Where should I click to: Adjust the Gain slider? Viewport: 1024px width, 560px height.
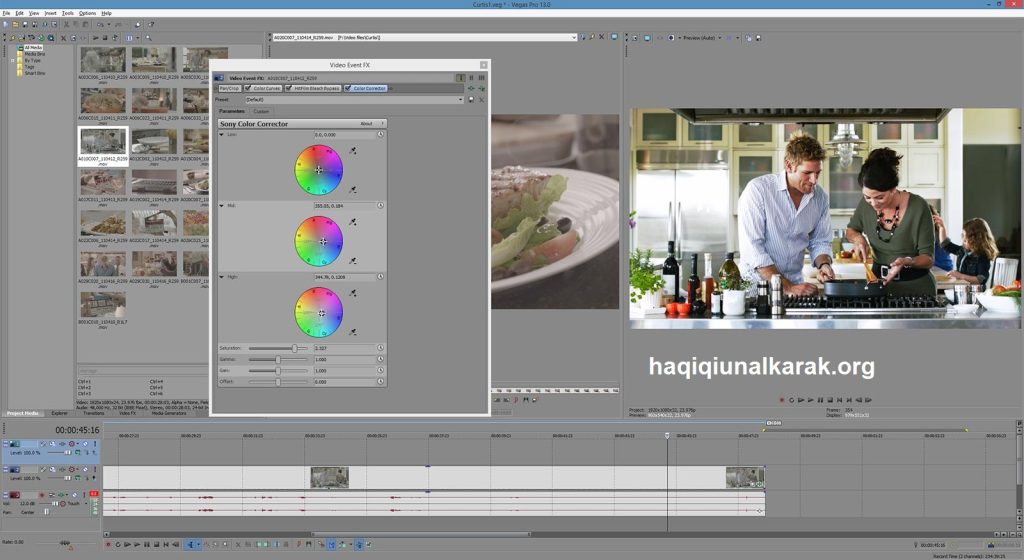(x=278, y=371)
